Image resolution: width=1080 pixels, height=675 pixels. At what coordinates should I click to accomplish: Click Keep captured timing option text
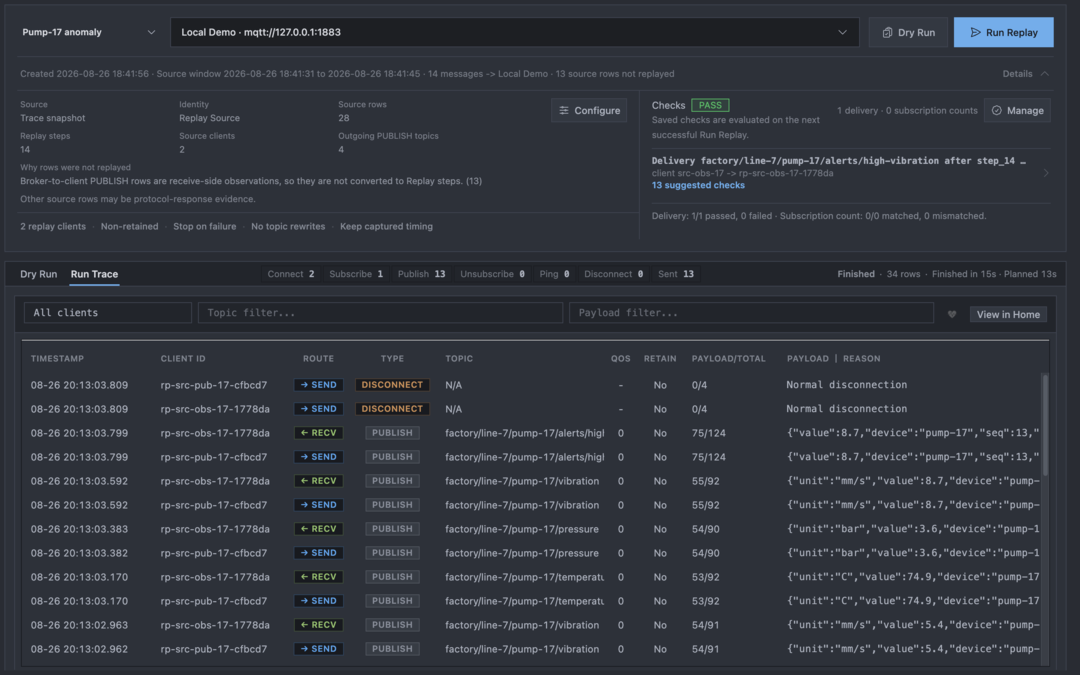coord(386,227)
